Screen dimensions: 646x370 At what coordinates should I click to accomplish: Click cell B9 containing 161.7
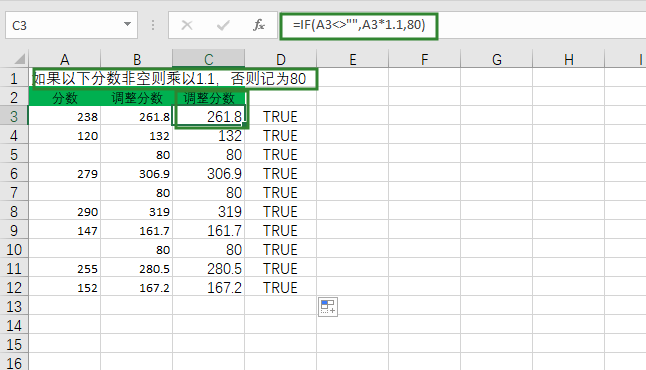137,230
